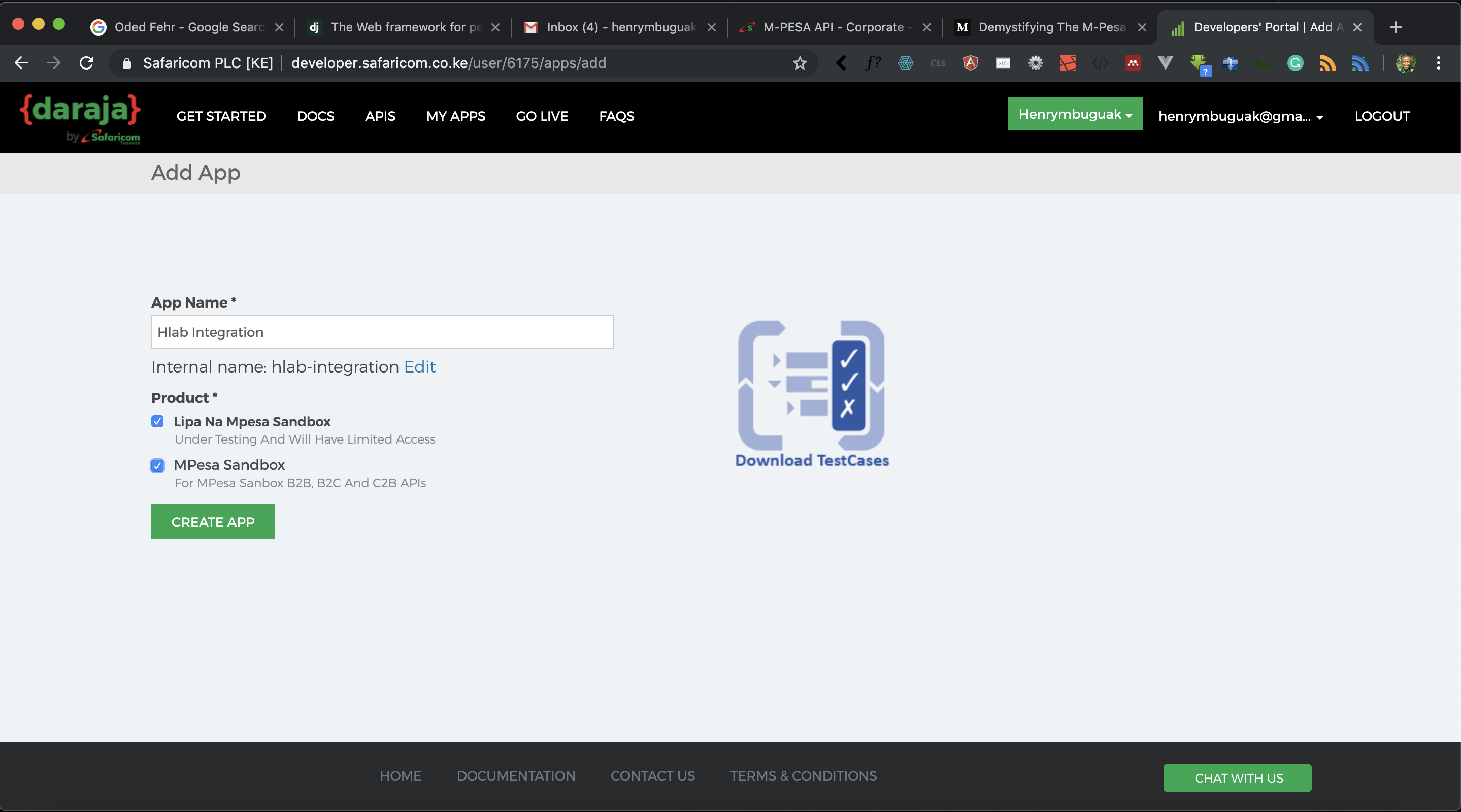Switch to the Django web framework tab
Viewport: 1461px width, 812px height.
(x=403, y=27)
